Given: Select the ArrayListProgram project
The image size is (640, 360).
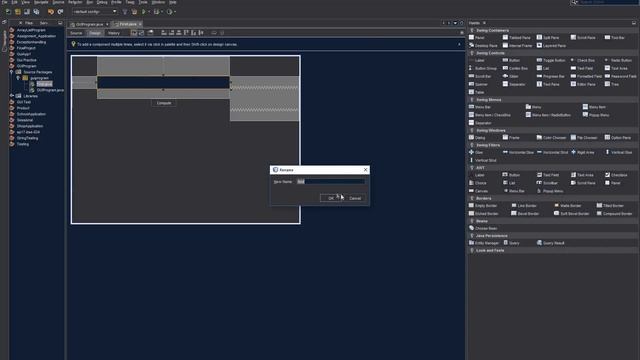Looking at the screenshot, I should (x=31, y=30).
